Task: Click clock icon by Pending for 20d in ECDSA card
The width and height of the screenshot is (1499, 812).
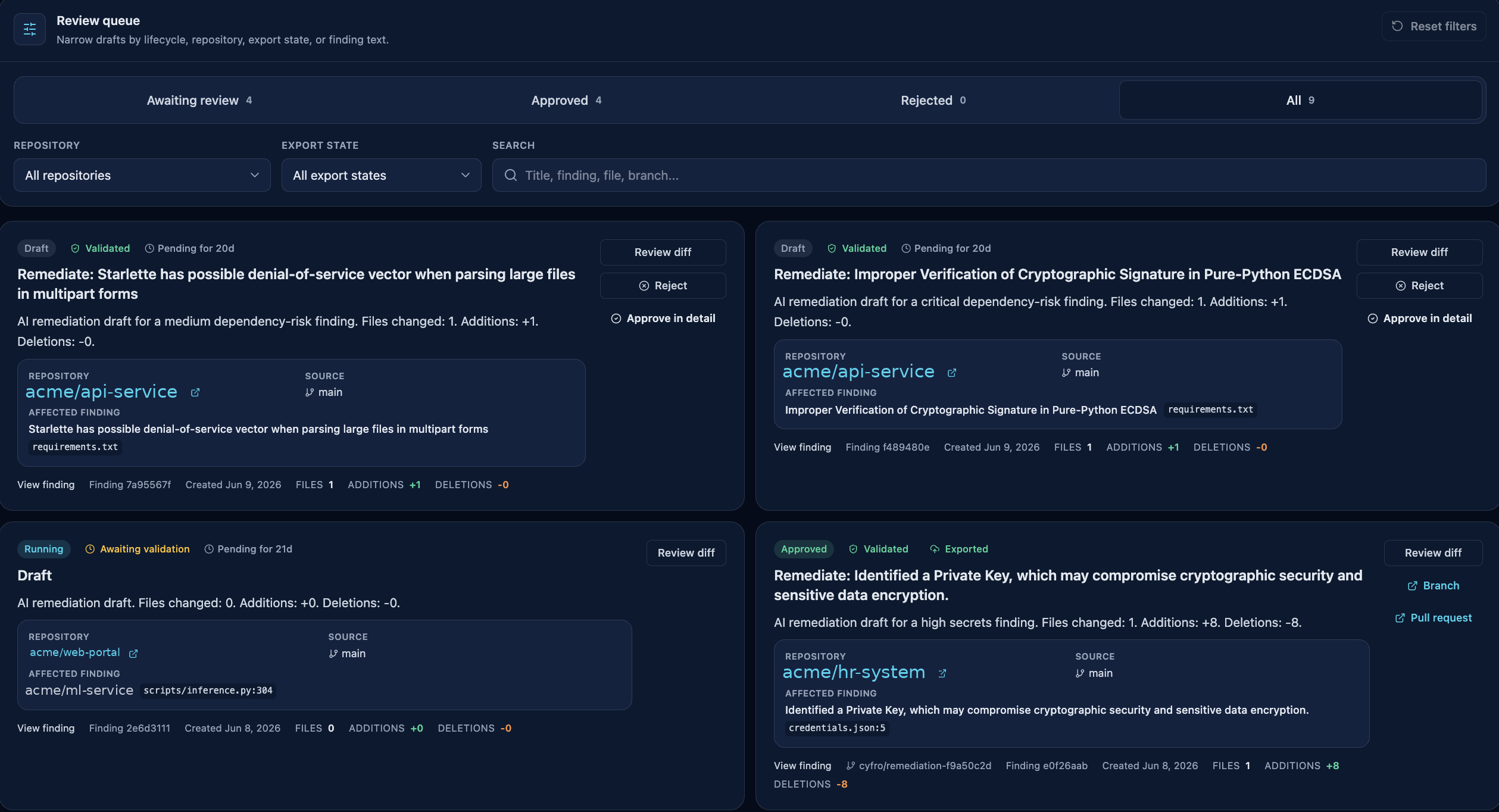Action: pyautogui.click(x=906, y=248)
